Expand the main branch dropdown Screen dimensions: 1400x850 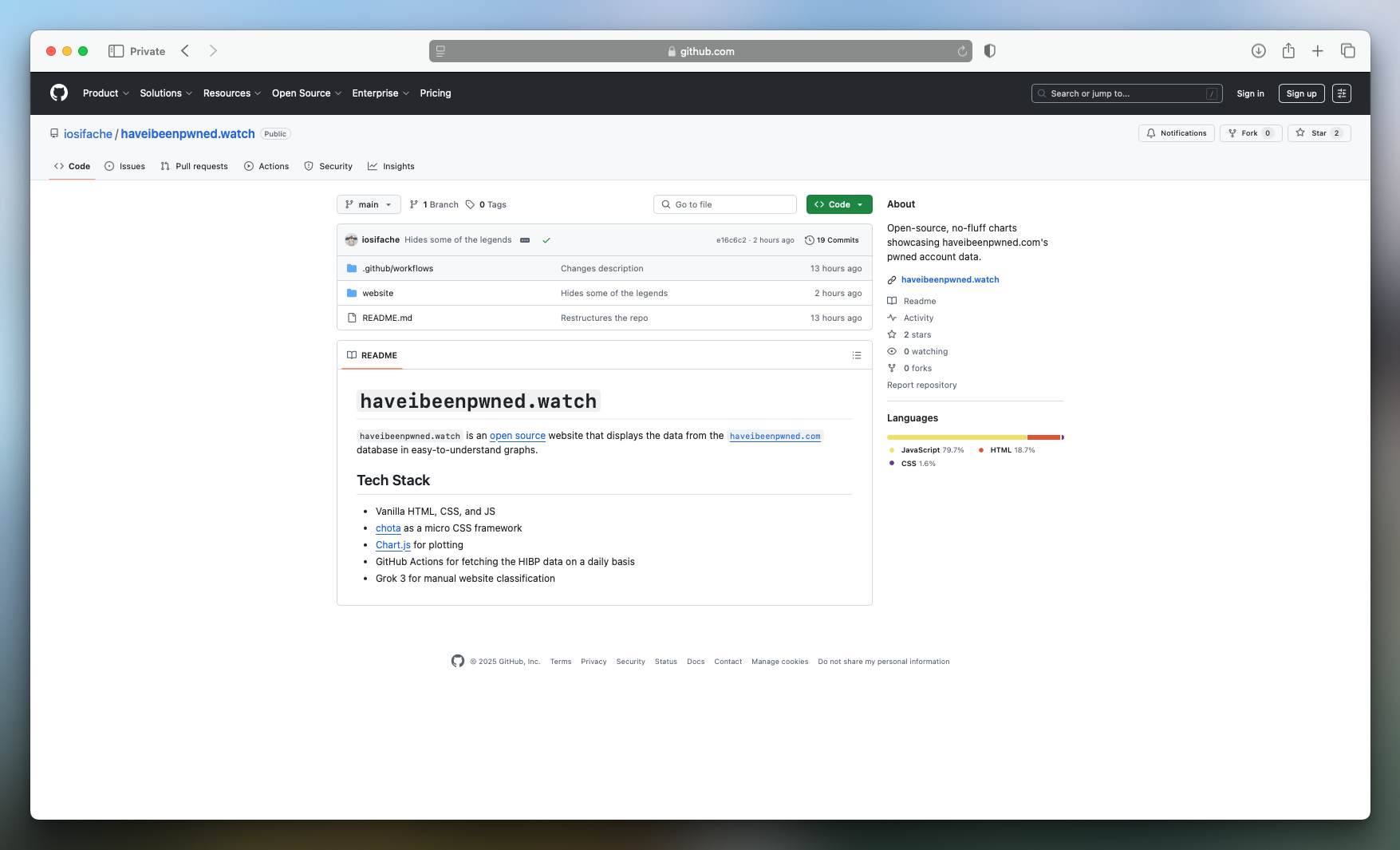point(369,205)
